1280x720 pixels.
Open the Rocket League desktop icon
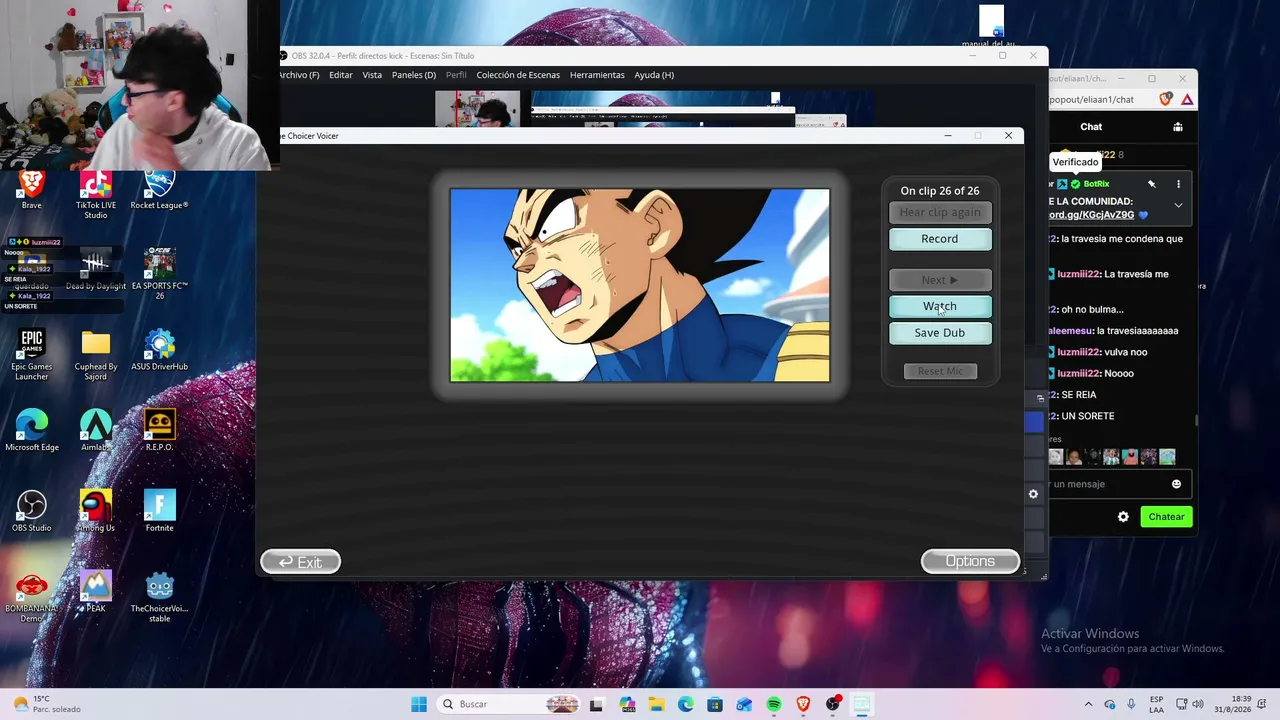tap(159, 189)
